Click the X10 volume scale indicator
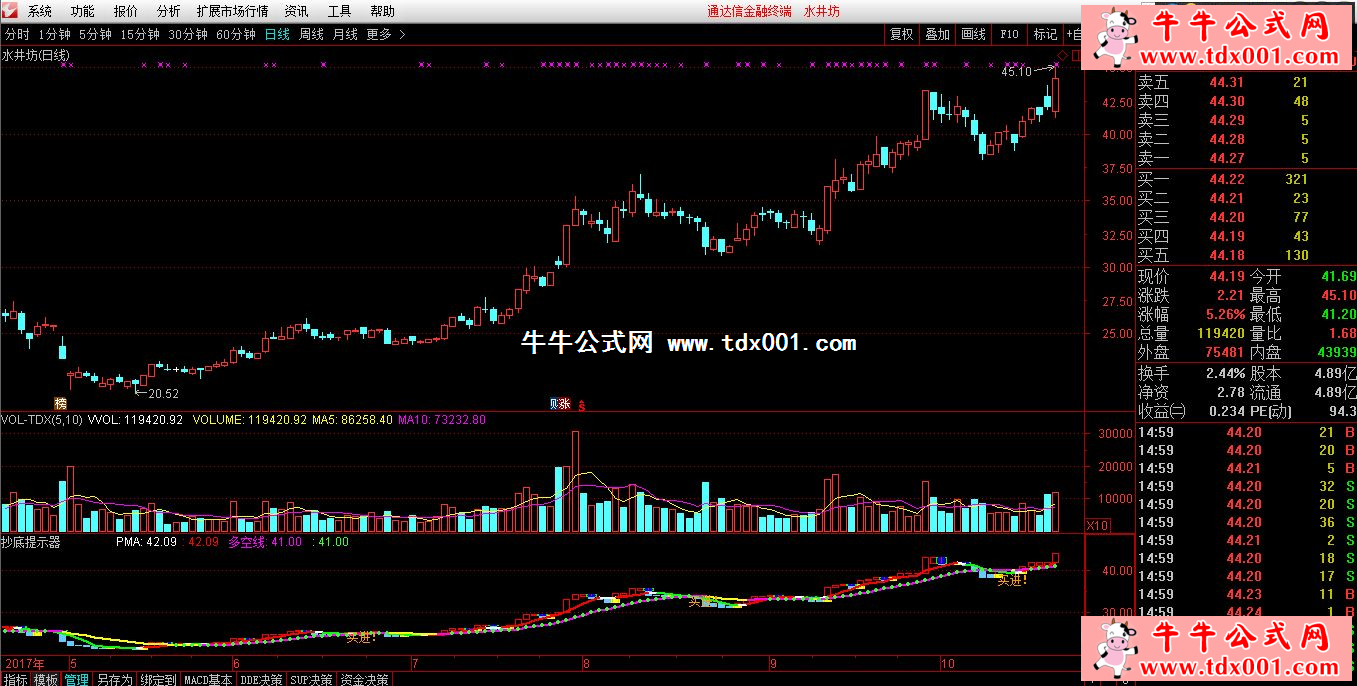 tap(1097, 525)
